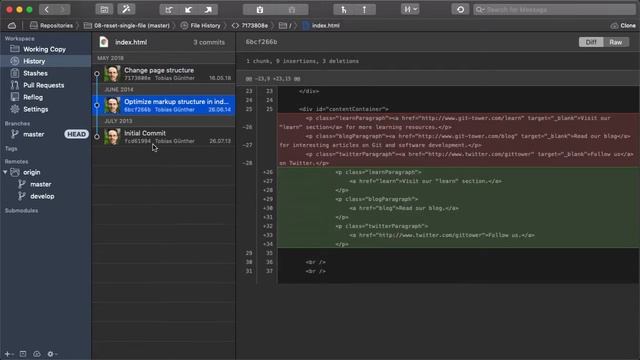Viewport: 640px width, 360px height.
Task: Click the HEAD badge
Action: (76, 134)
